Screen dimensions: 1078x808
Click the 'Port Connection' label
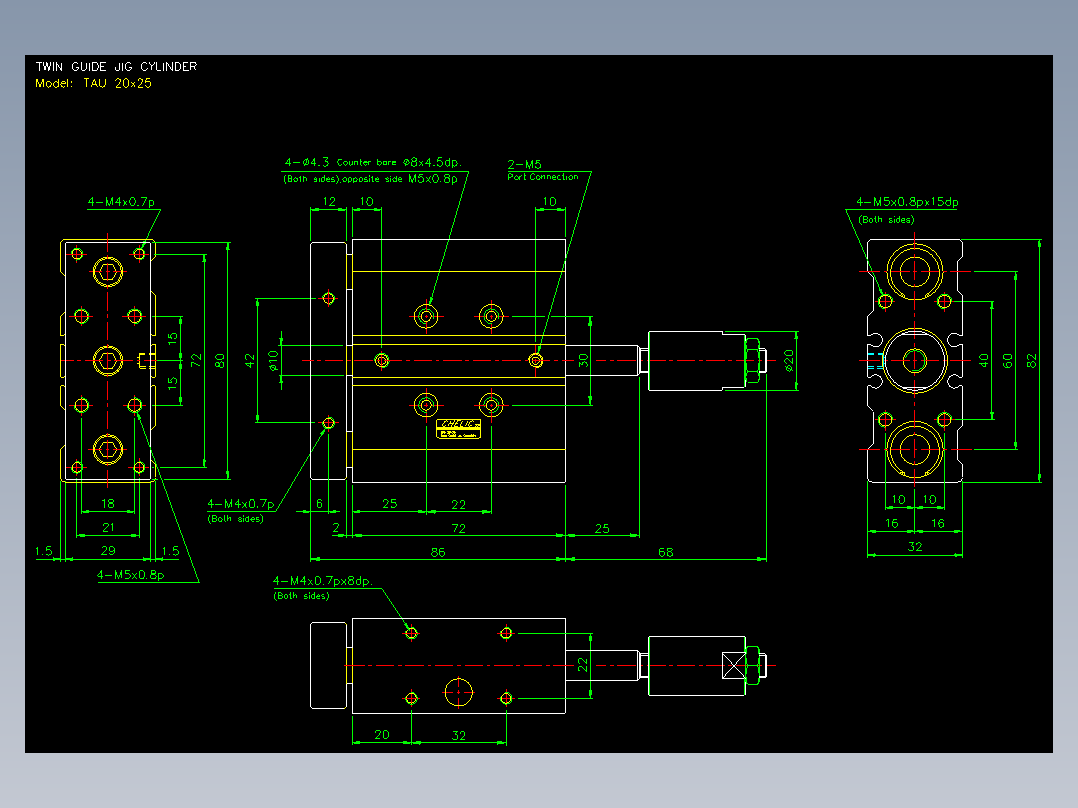pyautogui.click(x=543, y=177)
